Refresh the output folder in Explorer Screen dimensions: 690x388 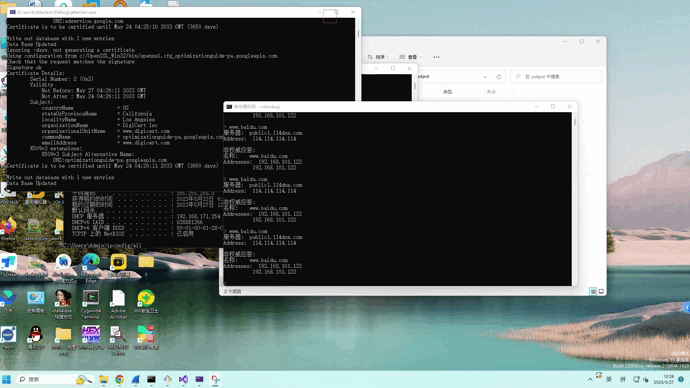499,77
